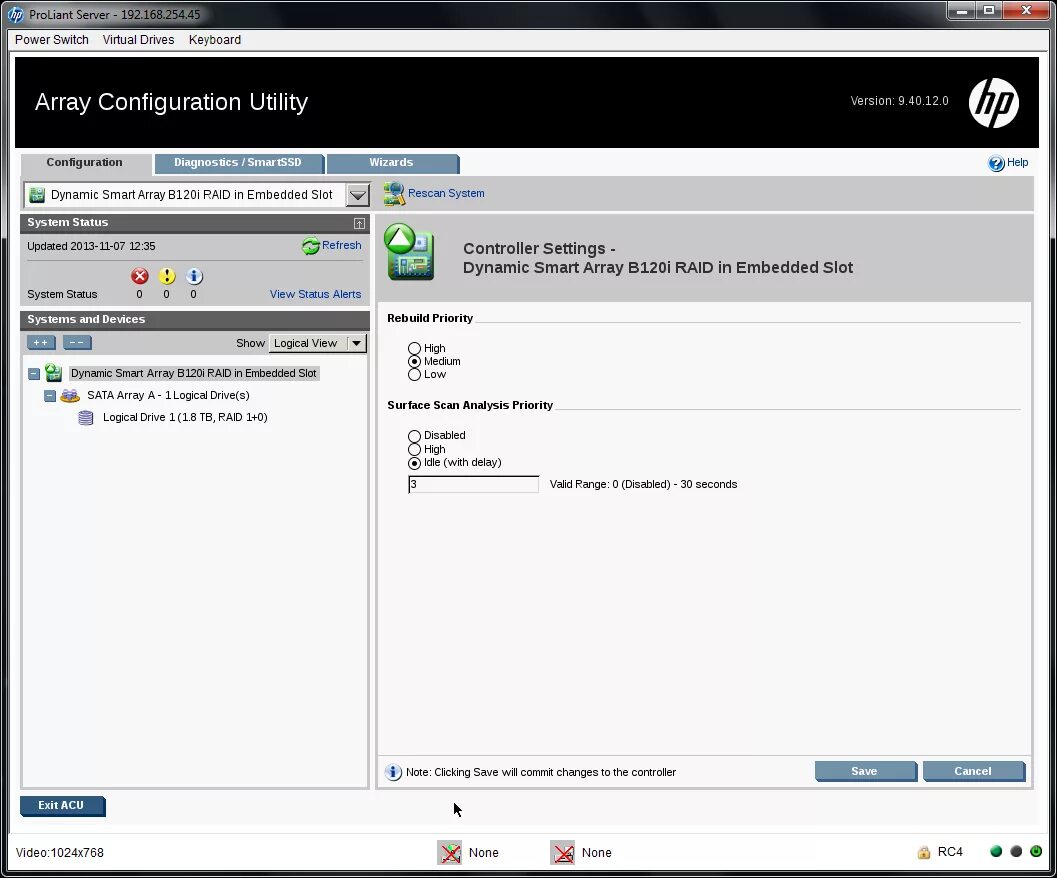1057x878 pixels.
Task: Click the Exit ACU button
Action: point(62,806)
